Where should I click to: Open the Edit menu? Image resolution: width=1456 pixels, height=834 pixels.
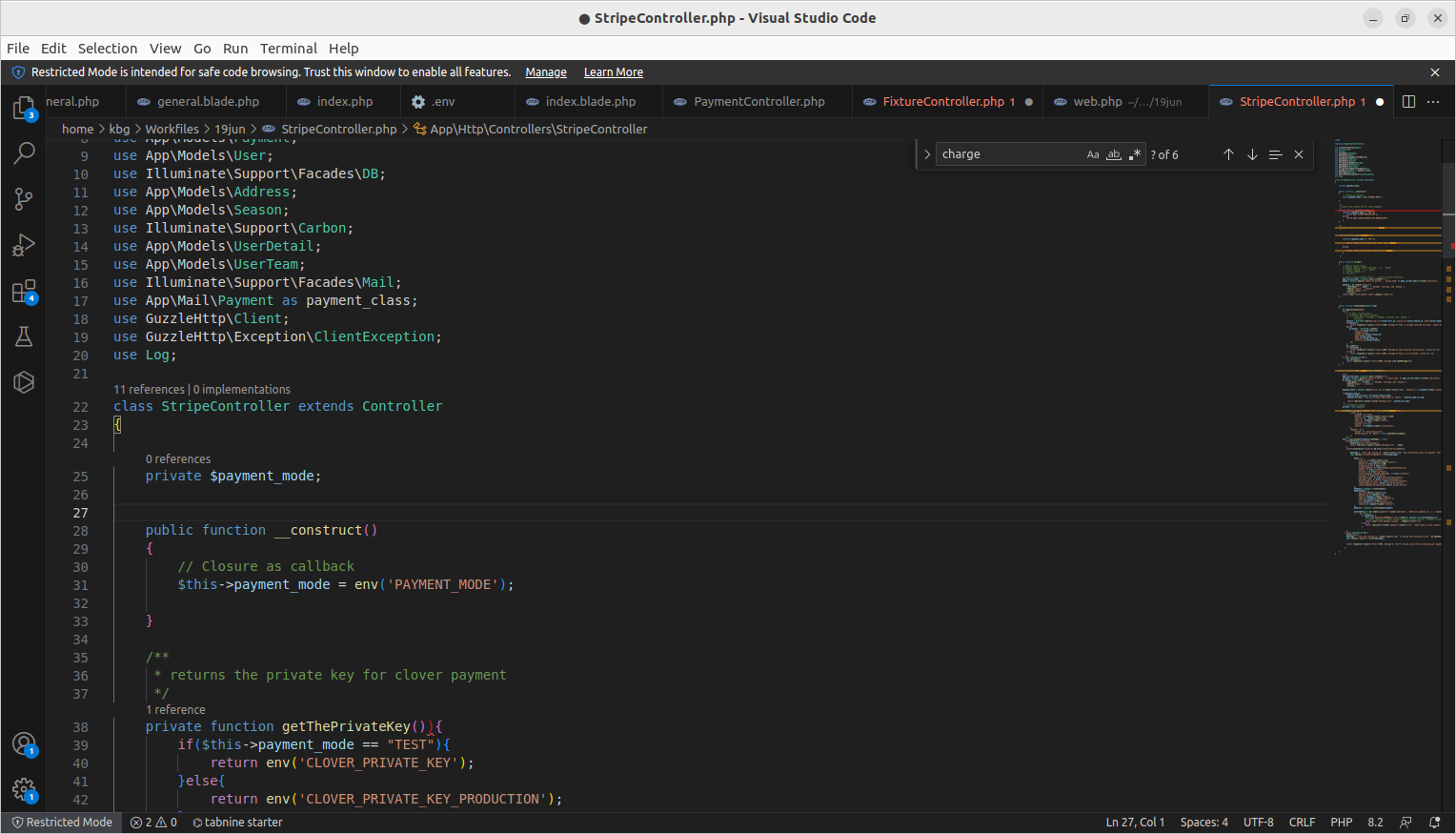coord(53,49)
